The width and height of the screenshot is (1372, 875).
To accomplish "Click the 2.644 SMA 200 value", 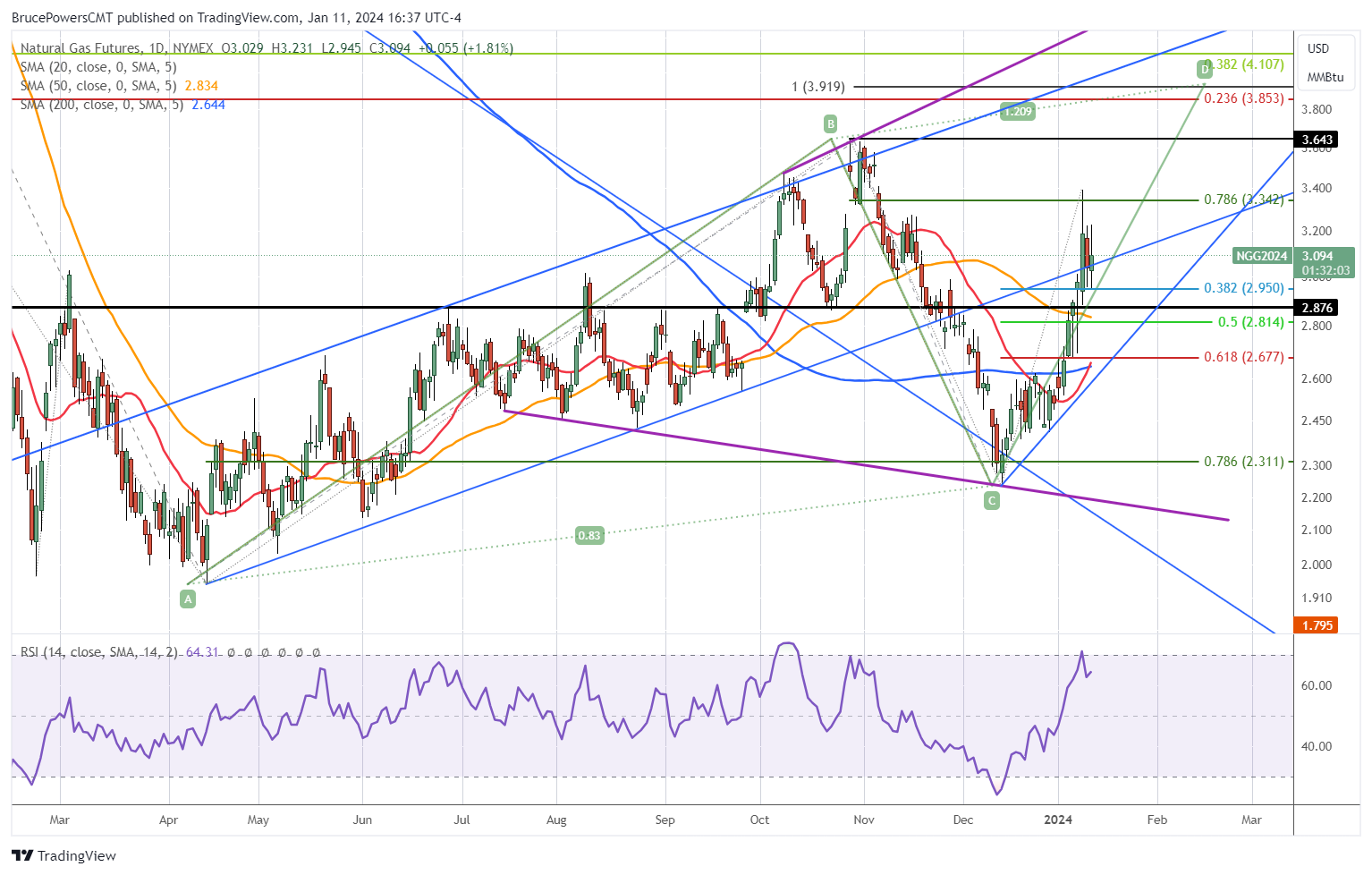I will [208, 105].
